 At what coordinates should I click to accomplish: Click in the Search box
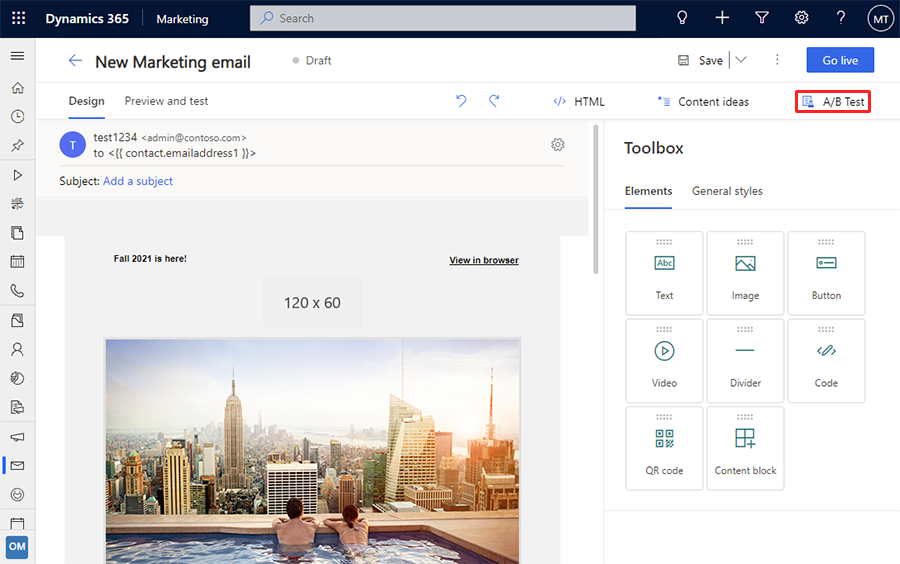click(x=443, y=18)
